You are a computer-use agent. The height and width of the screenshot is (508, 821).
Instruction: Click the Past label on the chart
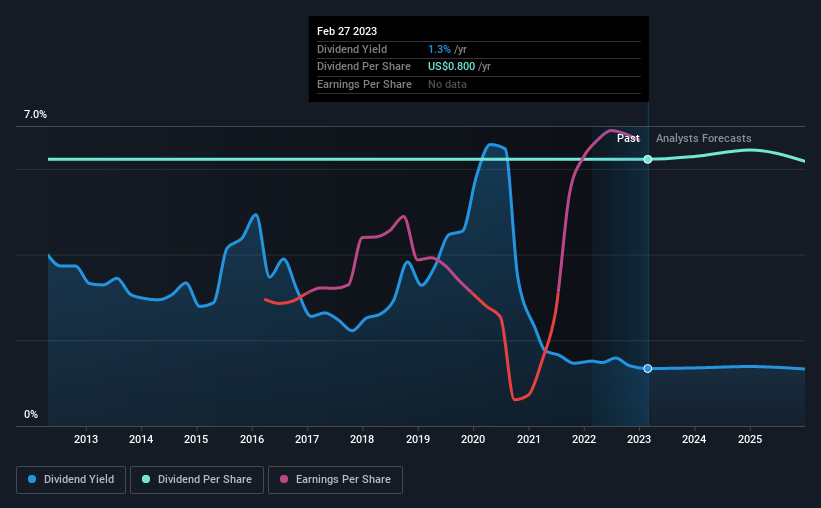pyautogui.click(x=628, y=138)
